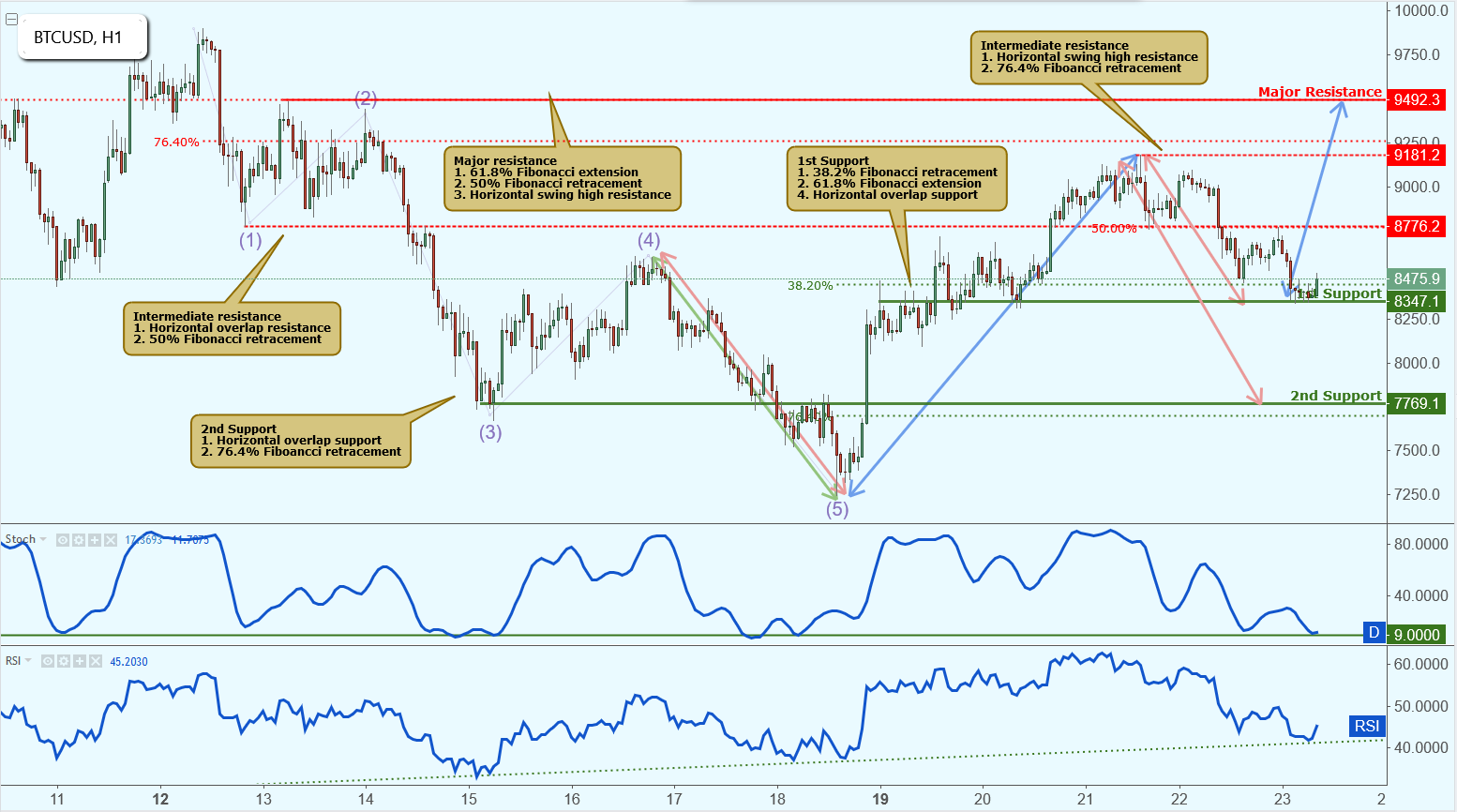Click the red 76.40% Fibonacci label

(176, 143)
